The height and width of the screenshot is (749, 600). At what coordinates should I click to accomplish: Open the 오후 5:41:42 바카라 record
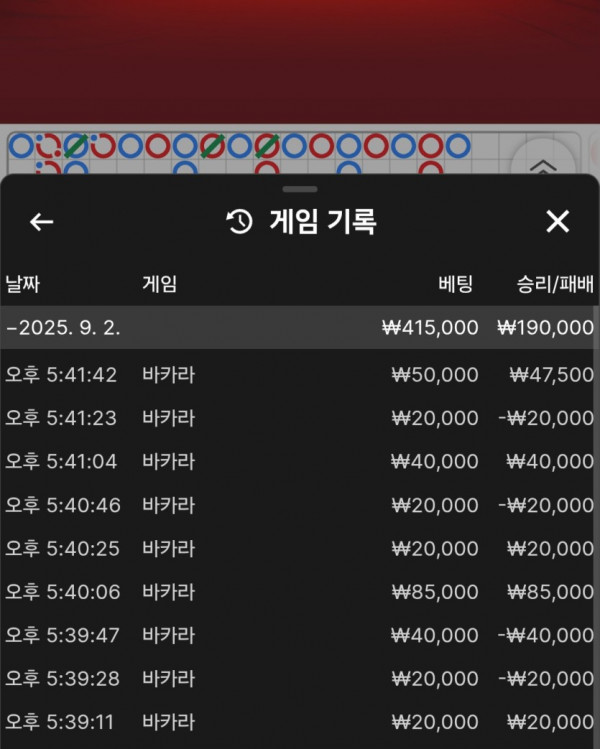(299, 375)
